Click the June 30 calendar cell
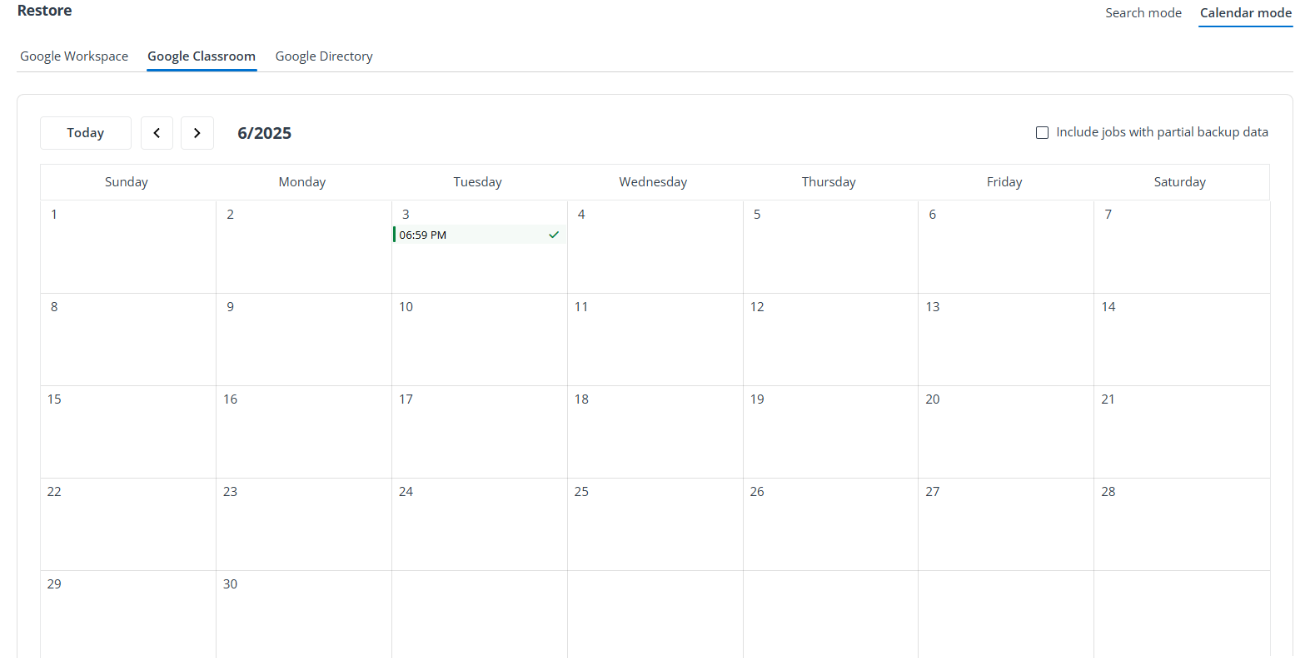This screenshot has height=658, width=1311. tap(303, 614)
